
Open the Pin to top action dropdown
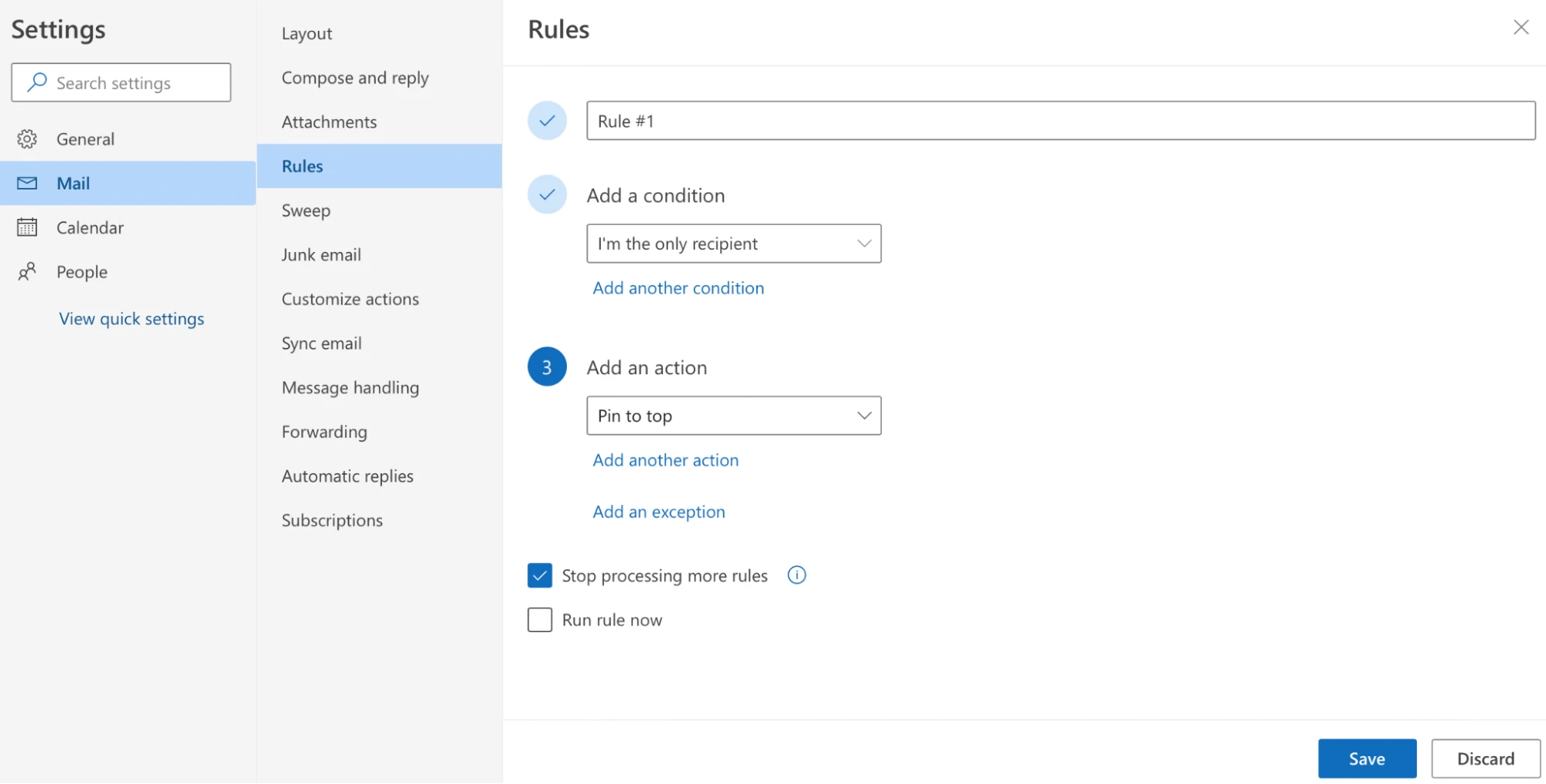[733, 415]
